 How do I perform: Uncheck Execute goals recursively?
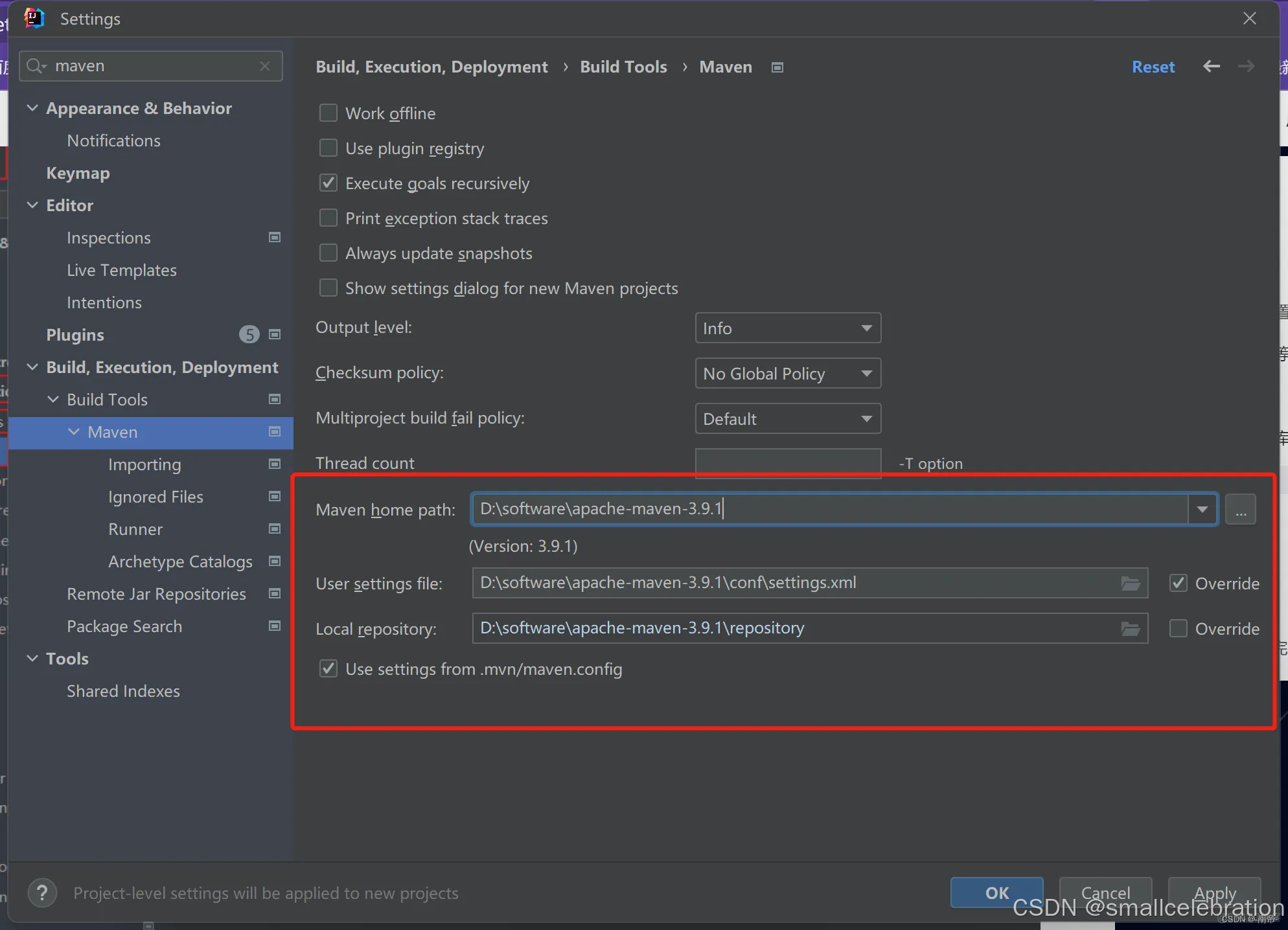pyautogui.click(x=328, y=183)
